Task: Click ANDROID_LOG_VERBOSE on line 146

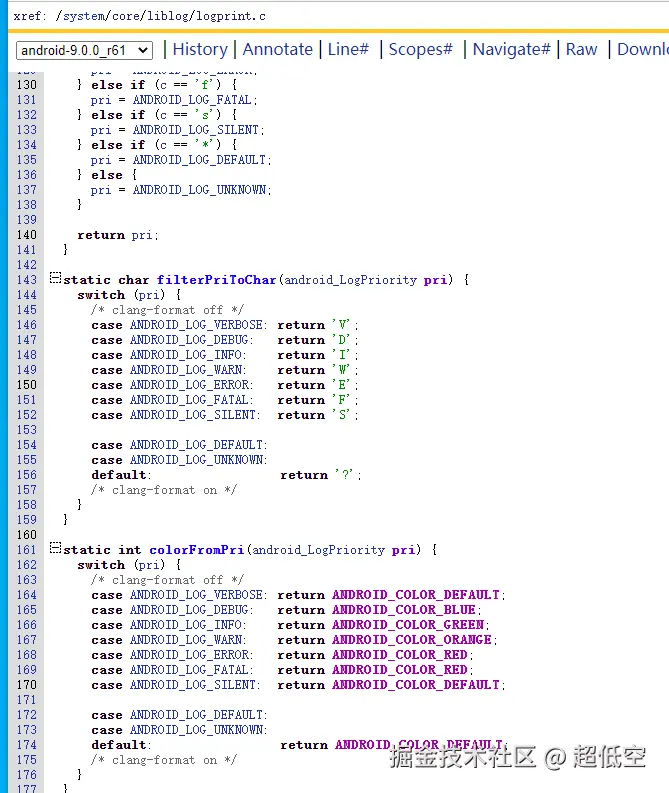Action: pyautogui.click(x=196, y=325)
